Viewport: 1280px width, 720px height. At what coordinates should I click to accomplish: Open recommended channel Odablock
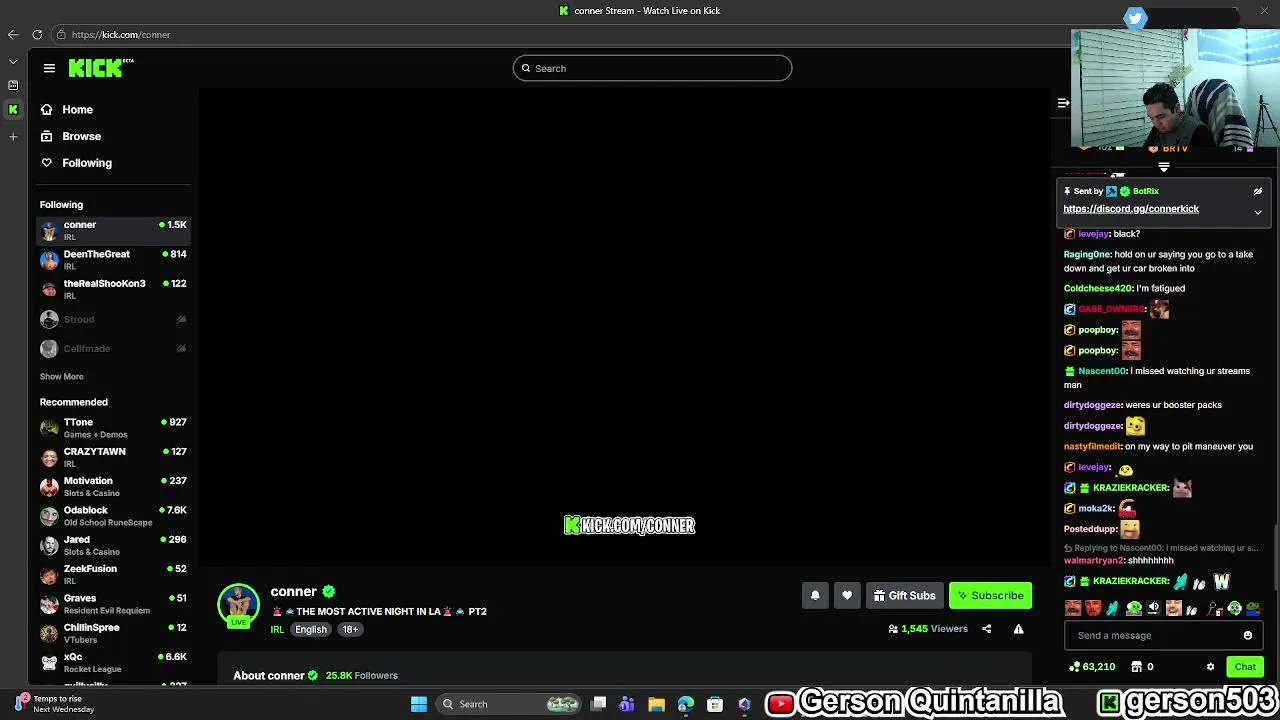point(113,515)
